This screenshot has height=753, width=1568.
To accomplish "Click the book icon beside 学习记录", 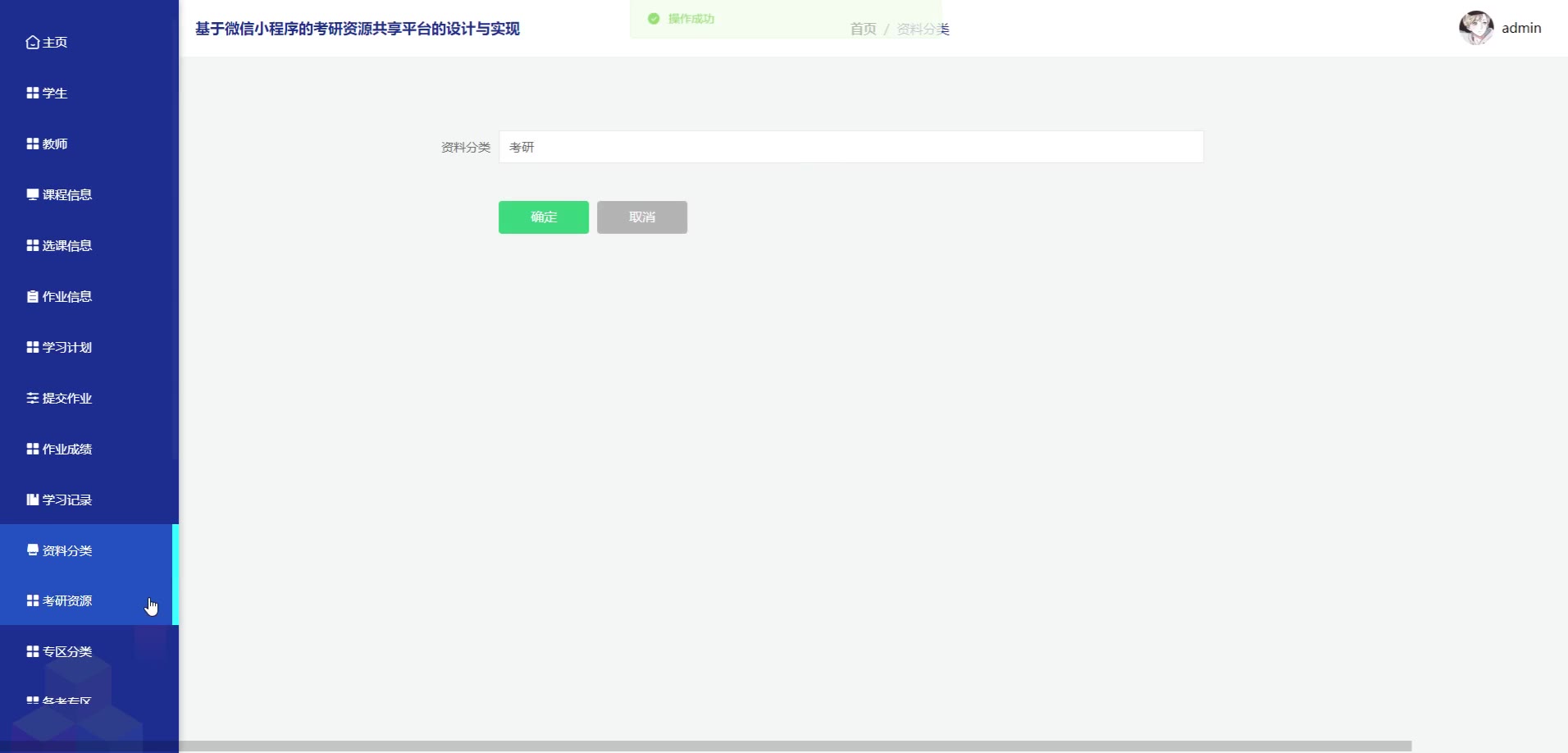I will (x=33, y=500).
